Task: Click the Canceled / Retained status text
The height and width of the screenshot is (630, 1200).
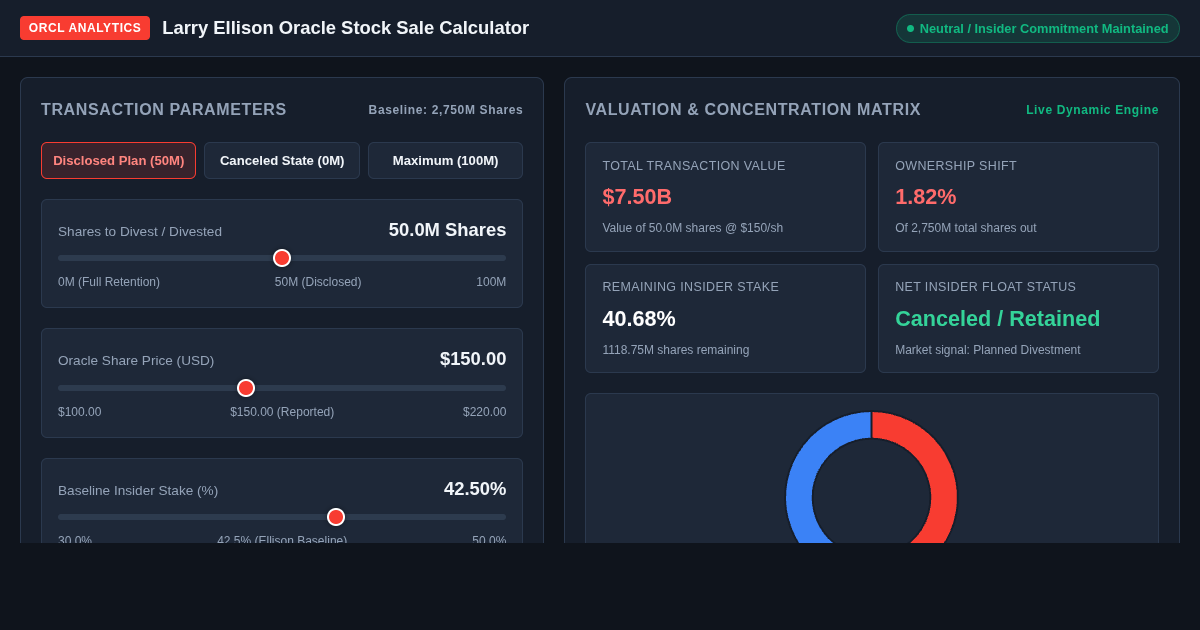Action: 997,319
